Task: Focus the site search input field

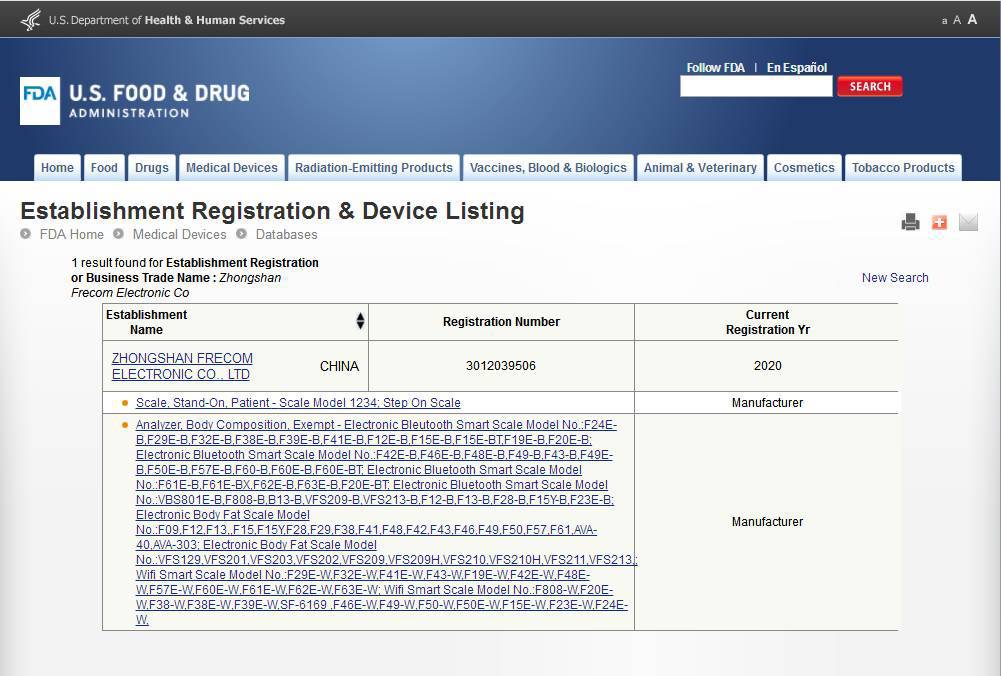Action: (x=756, y=86)
